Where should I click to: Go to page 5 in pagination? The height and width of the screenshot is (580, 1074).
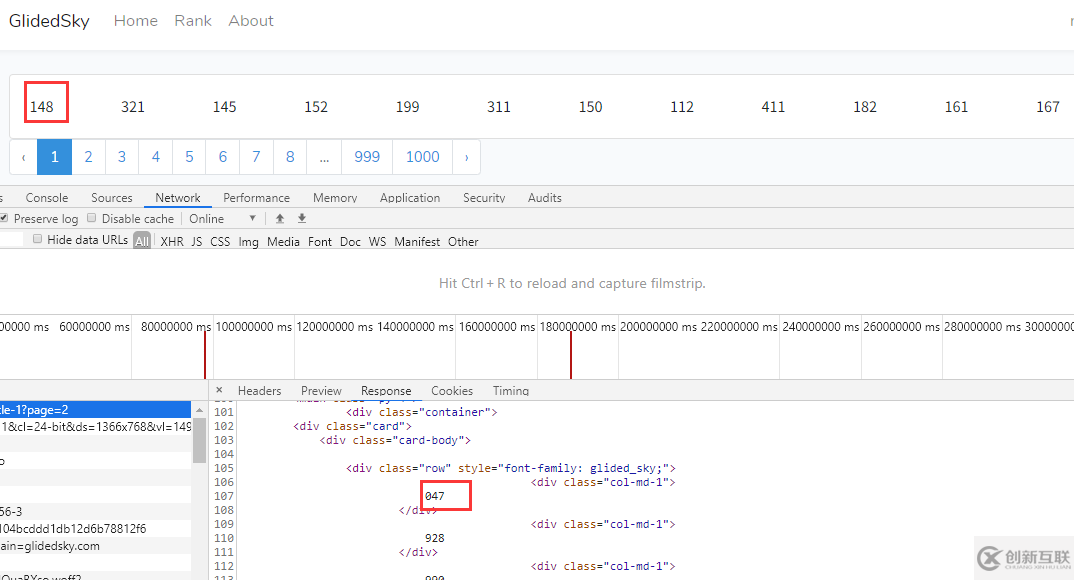[x=189, y=157]
